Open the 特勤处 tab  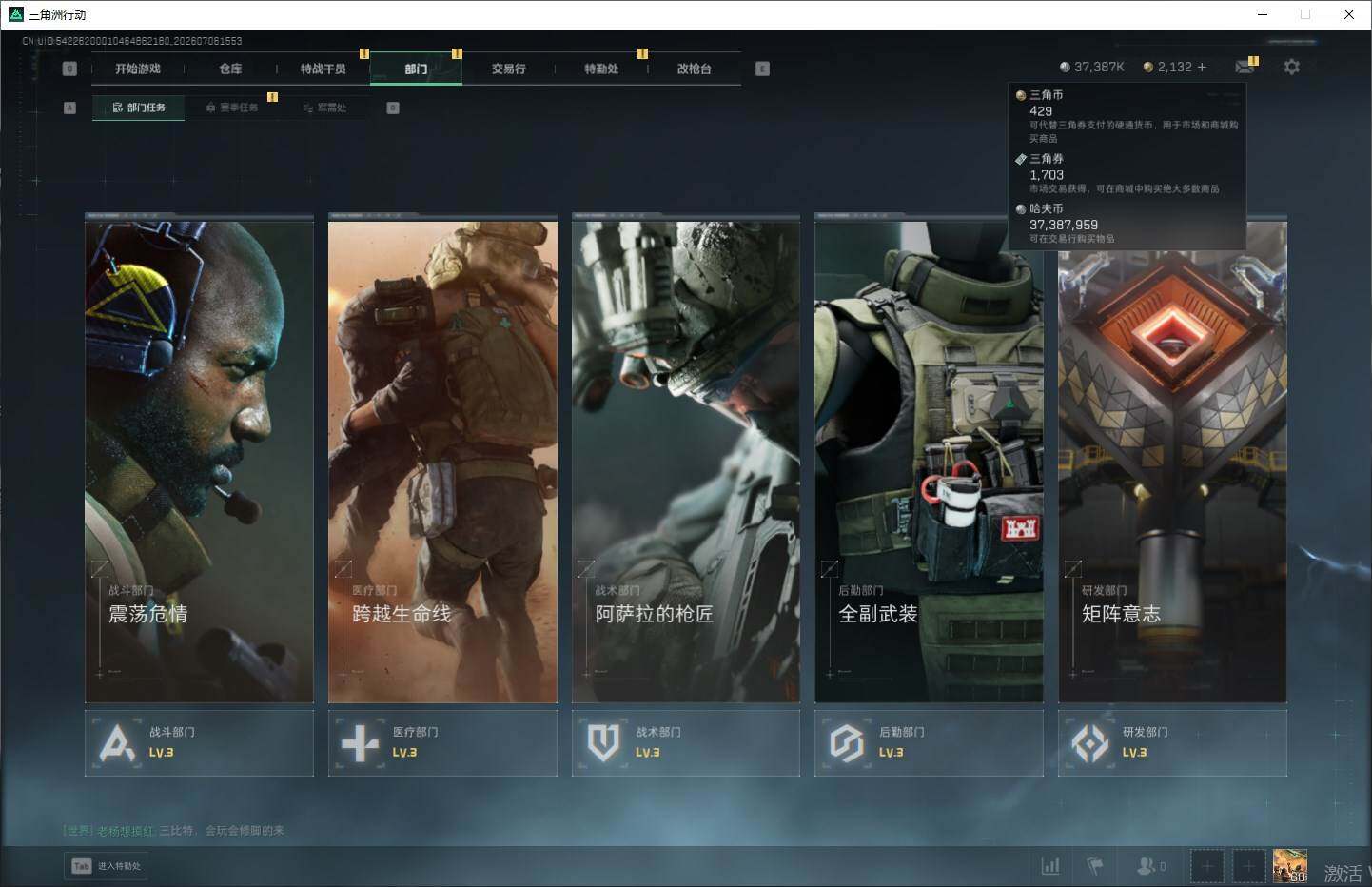click(601, 69)
